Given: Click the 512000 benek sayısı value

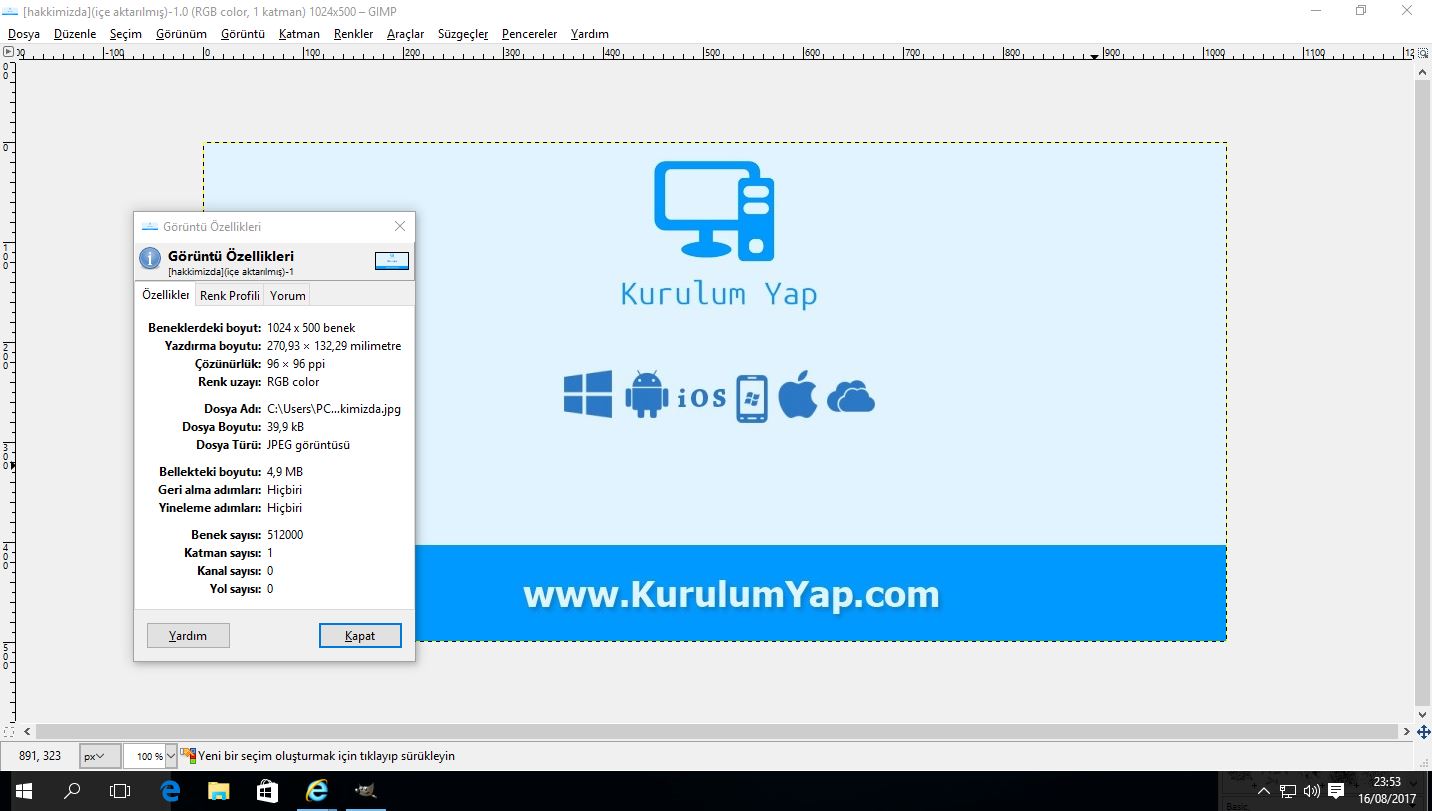Looking at the screenshot, I should [x=285, y=535].
